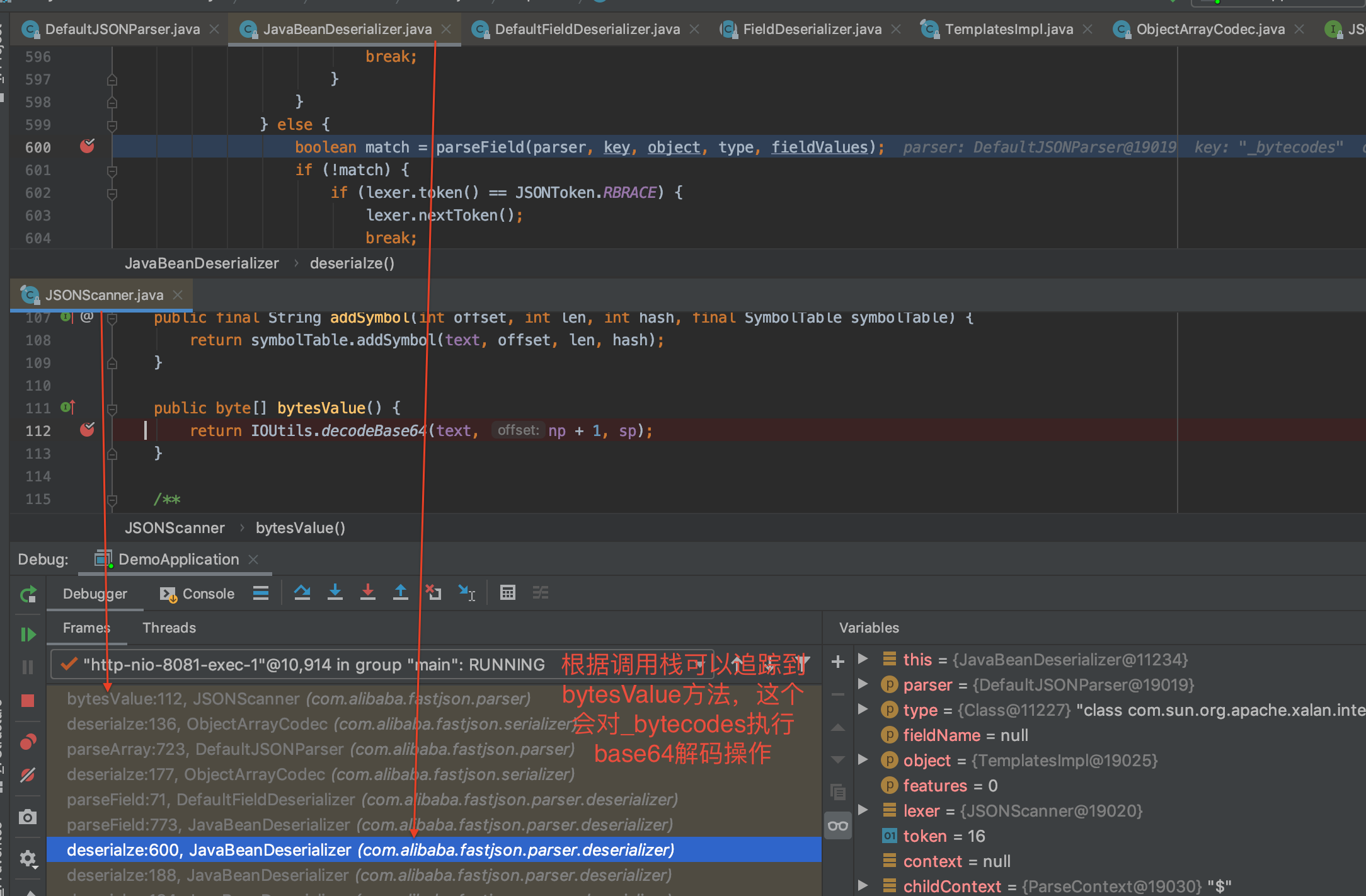
Task: Expand 'this' variable node
Action: pos(863,659)
